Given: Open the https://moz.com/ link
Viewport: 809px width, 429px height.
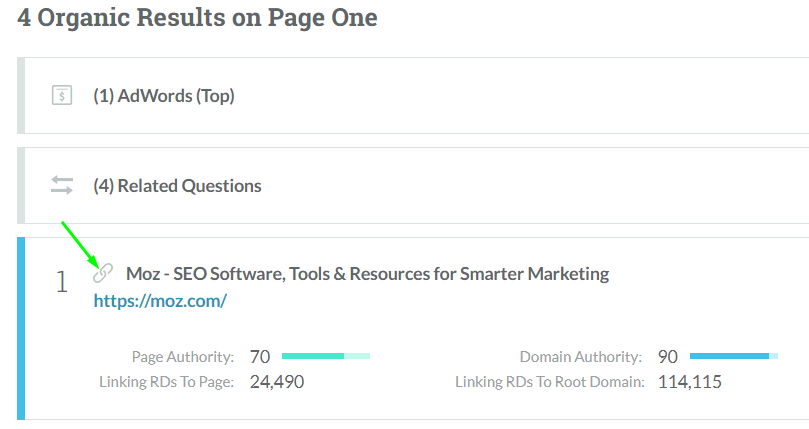Looking at the screenshot, I should (160, 300).
